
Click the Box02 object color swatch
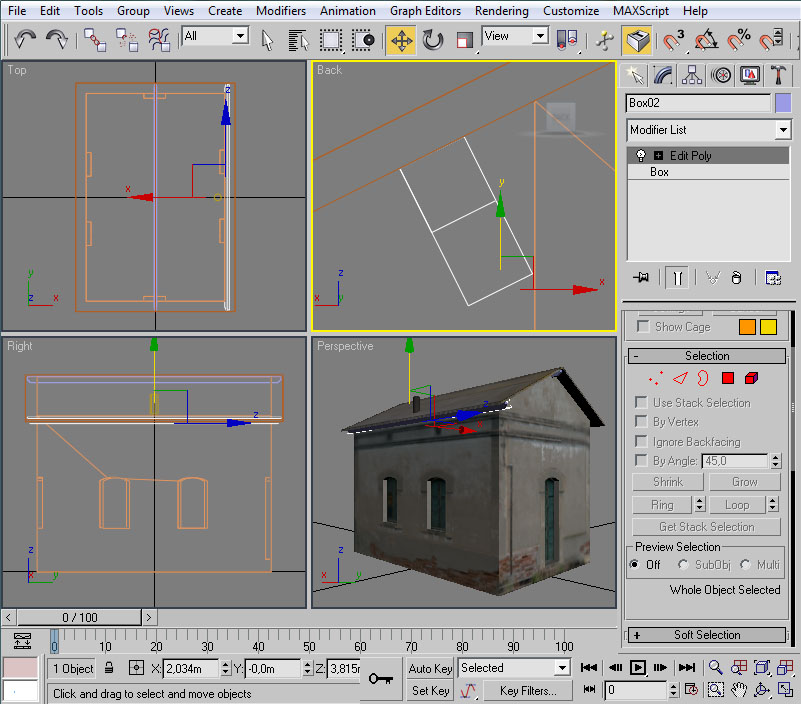[782, 102]
